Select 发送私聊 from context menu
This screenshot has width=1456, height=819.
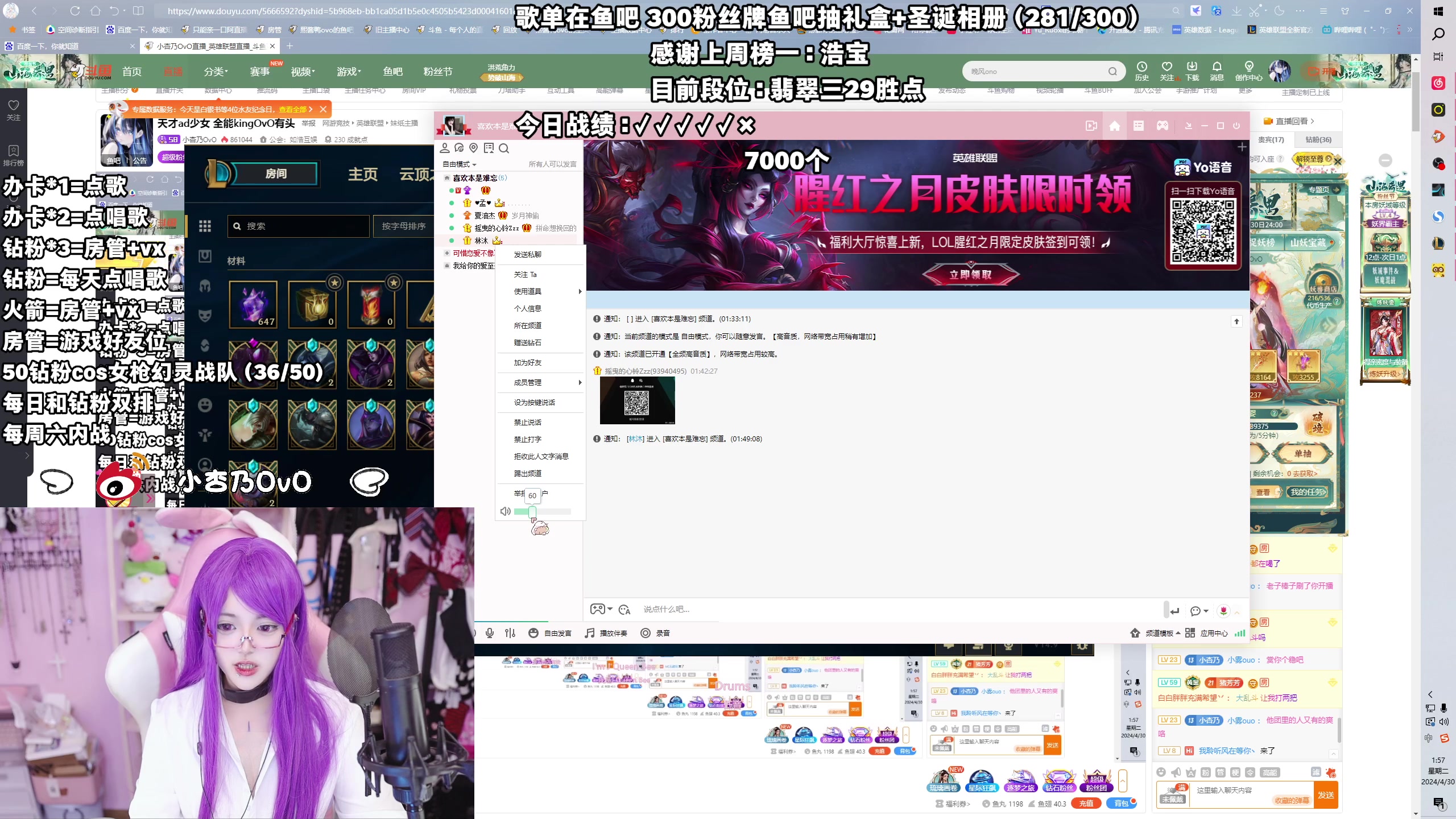tap(528, 254)
